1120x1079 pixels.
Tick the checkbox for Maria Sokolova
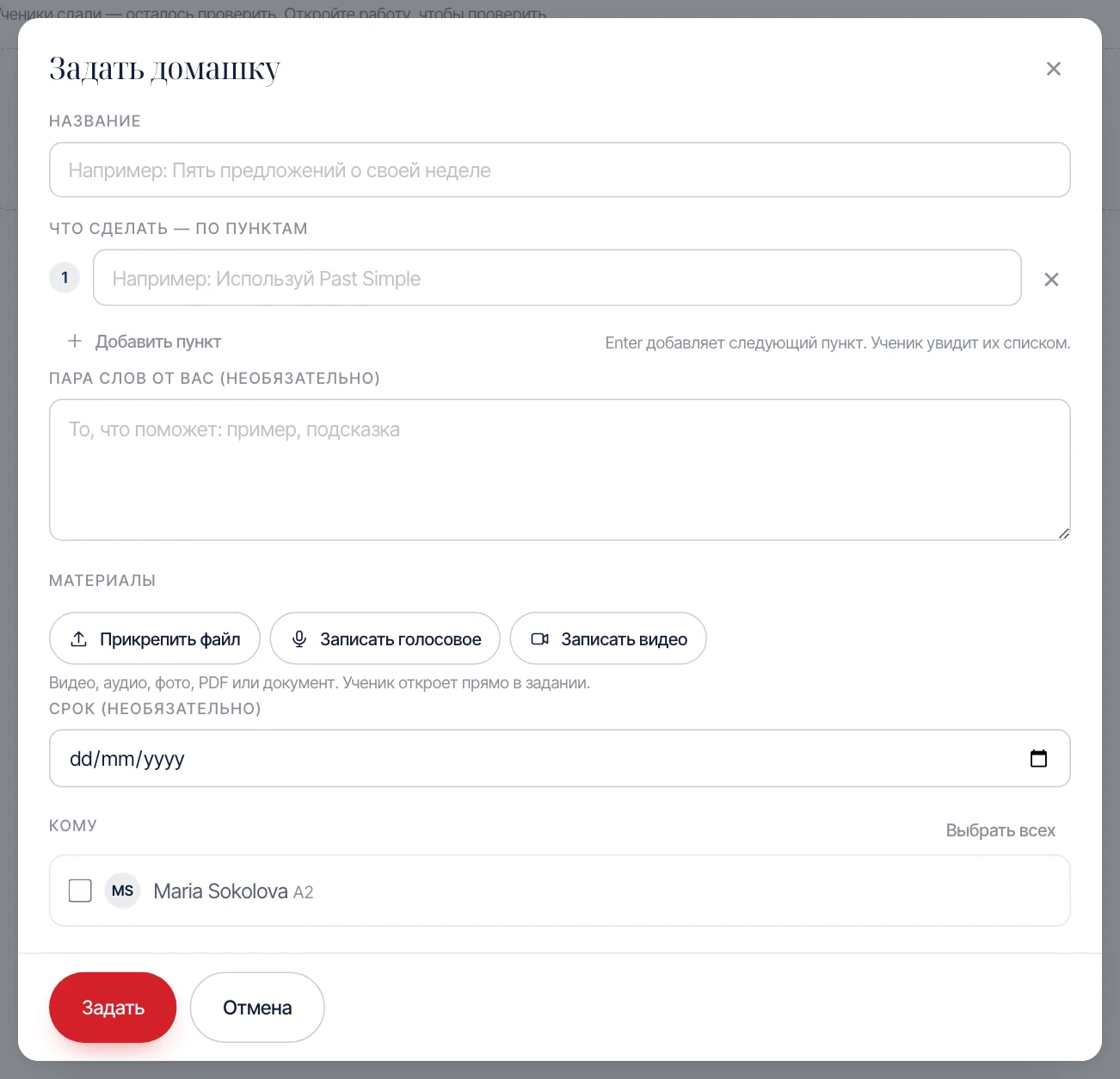coord(80,891)
